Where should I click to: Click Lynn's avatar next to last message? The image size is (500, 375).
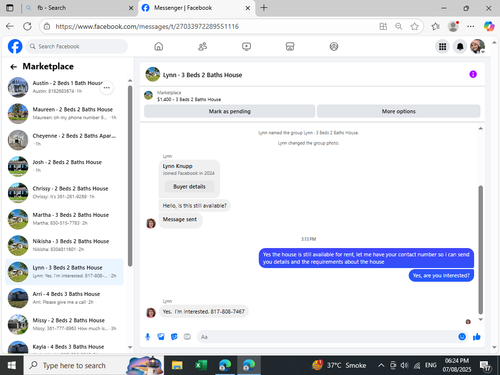[151, 312]
